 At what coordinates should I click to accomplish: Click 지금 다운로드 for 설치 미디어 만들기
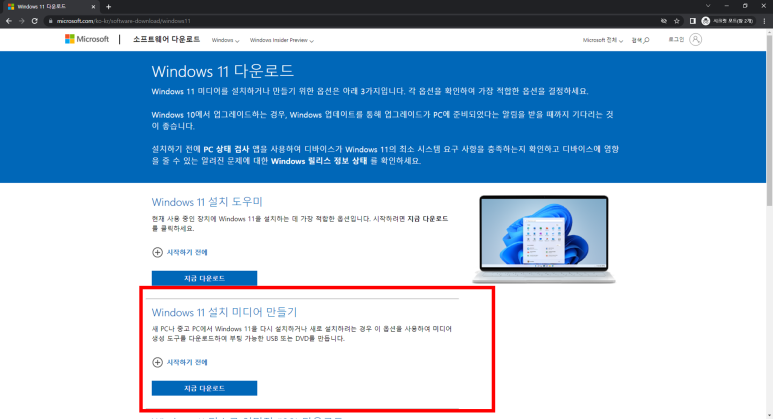pos(204,388)
